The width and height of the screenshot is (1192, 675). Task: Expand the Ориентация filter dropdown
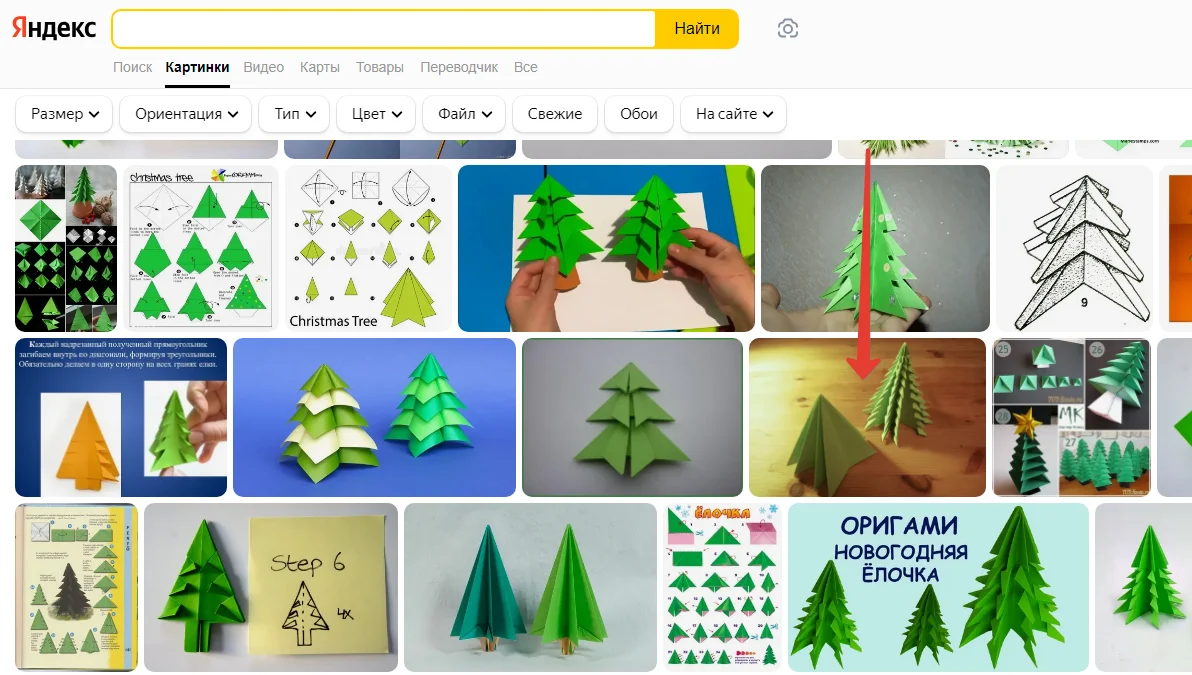pos(185,114)
